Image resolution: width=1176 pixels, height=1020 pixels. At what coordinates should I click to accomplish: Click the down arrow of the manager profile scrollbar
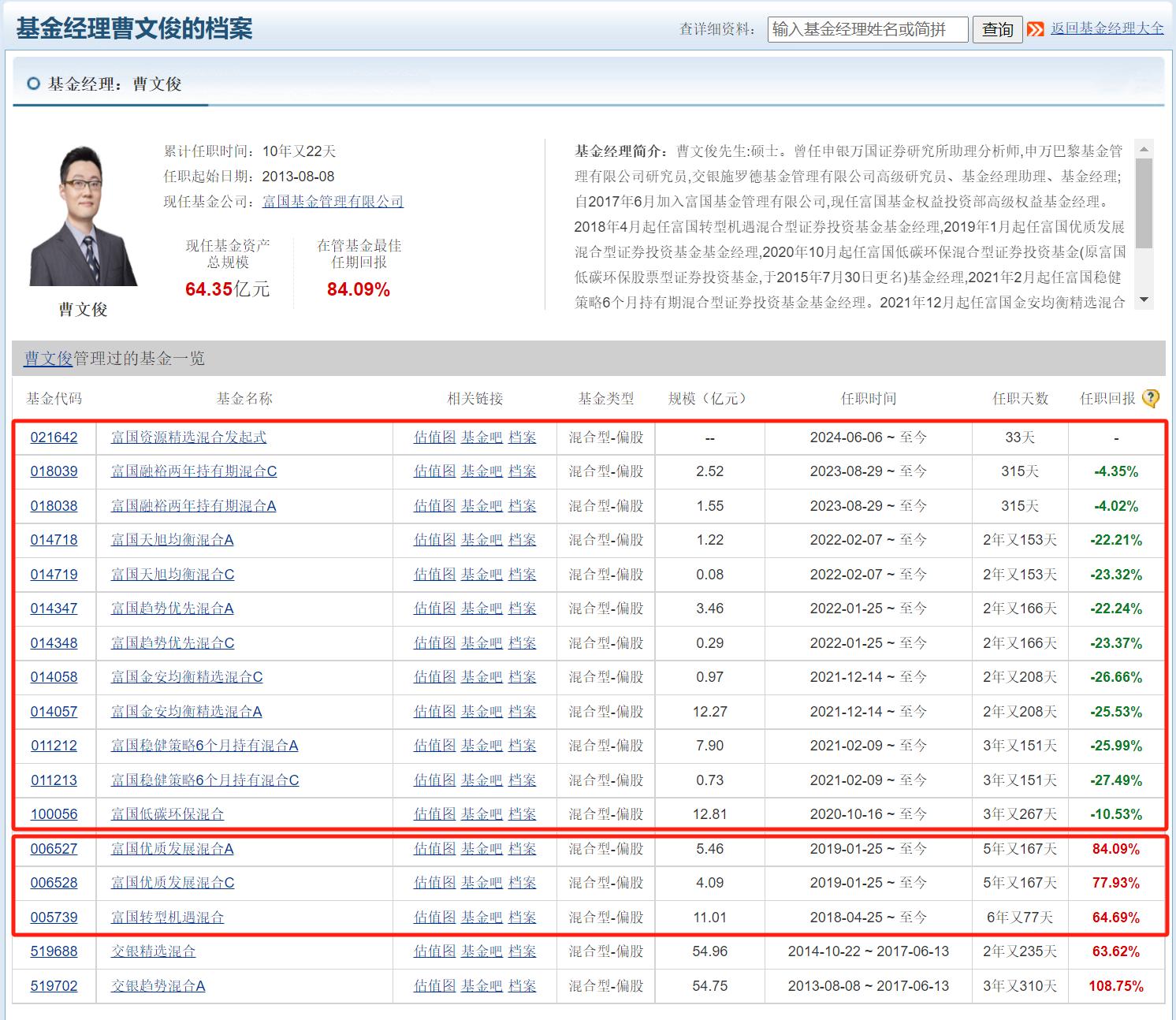tap(1144, 300)
